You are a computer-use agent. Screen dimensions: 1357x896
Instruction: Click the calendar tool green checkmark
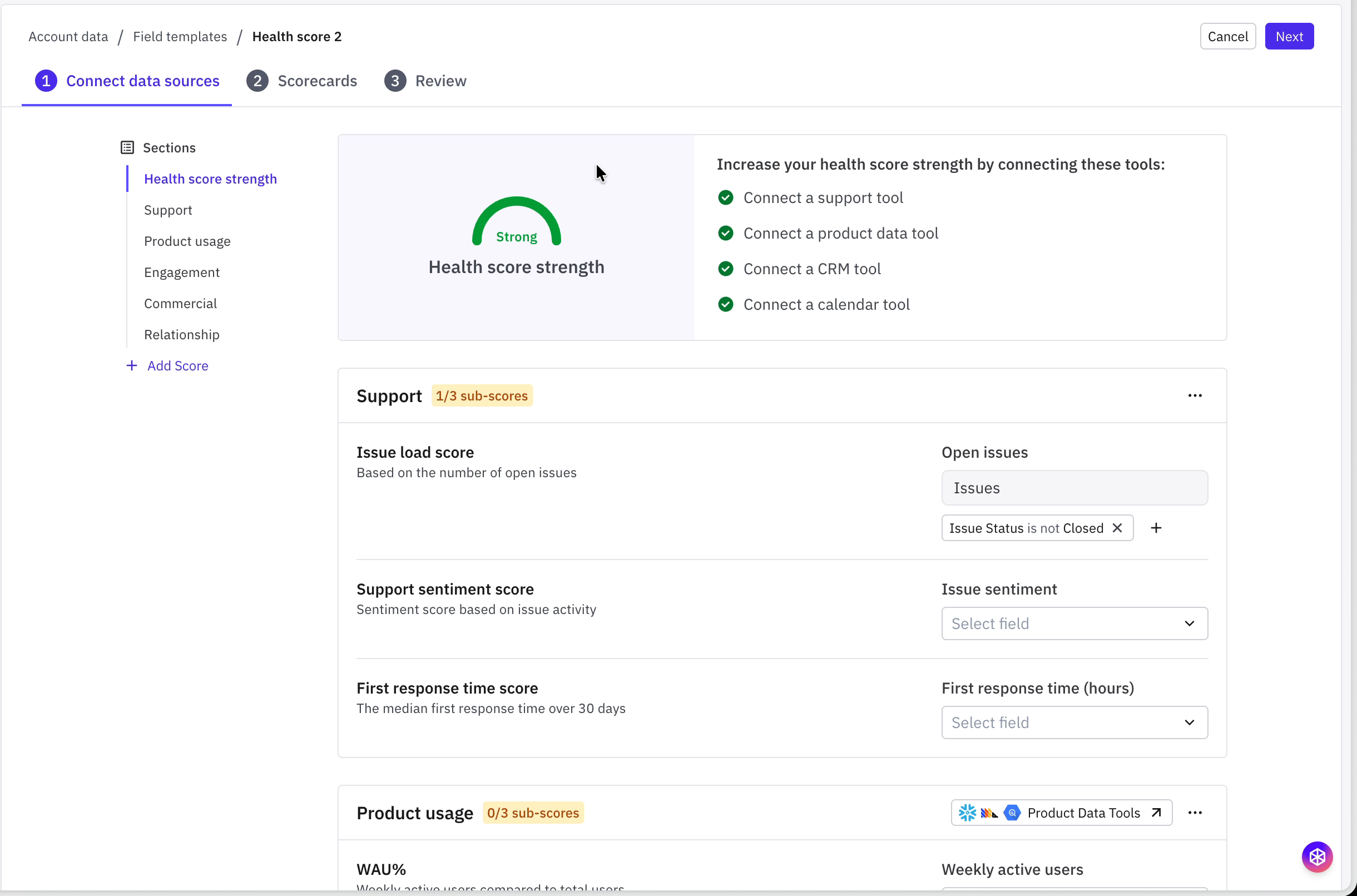pyautogui.click(x=726, y=304)
